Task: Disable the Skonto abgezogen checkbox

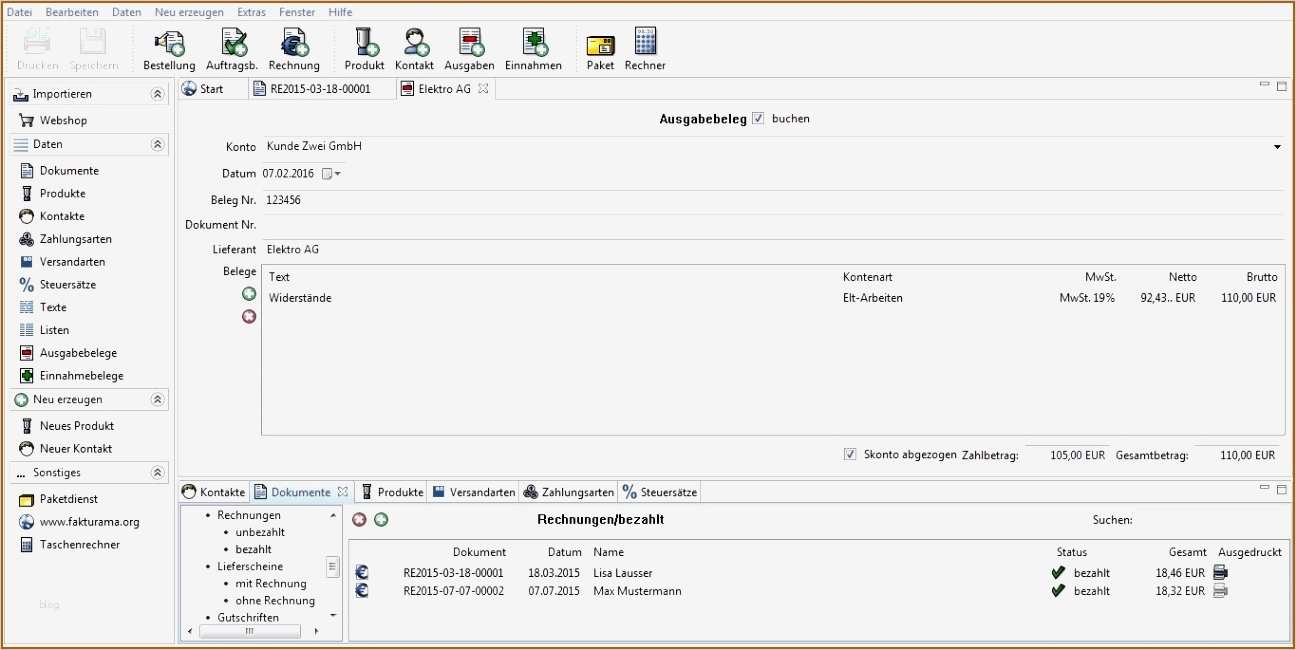Action: pos(848,454)
